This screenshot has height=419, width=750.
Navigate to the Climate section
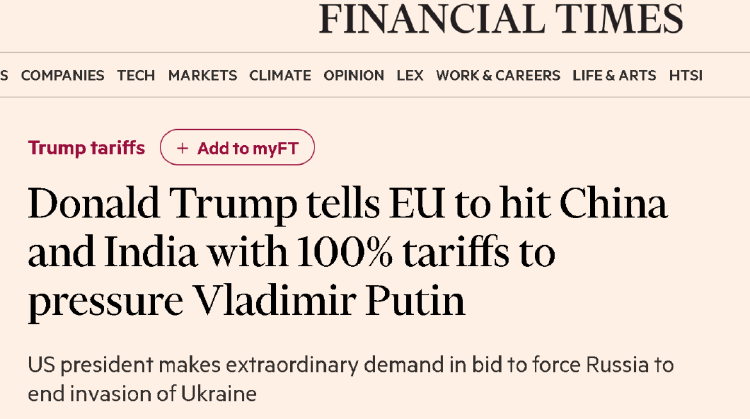coord(280,75)
